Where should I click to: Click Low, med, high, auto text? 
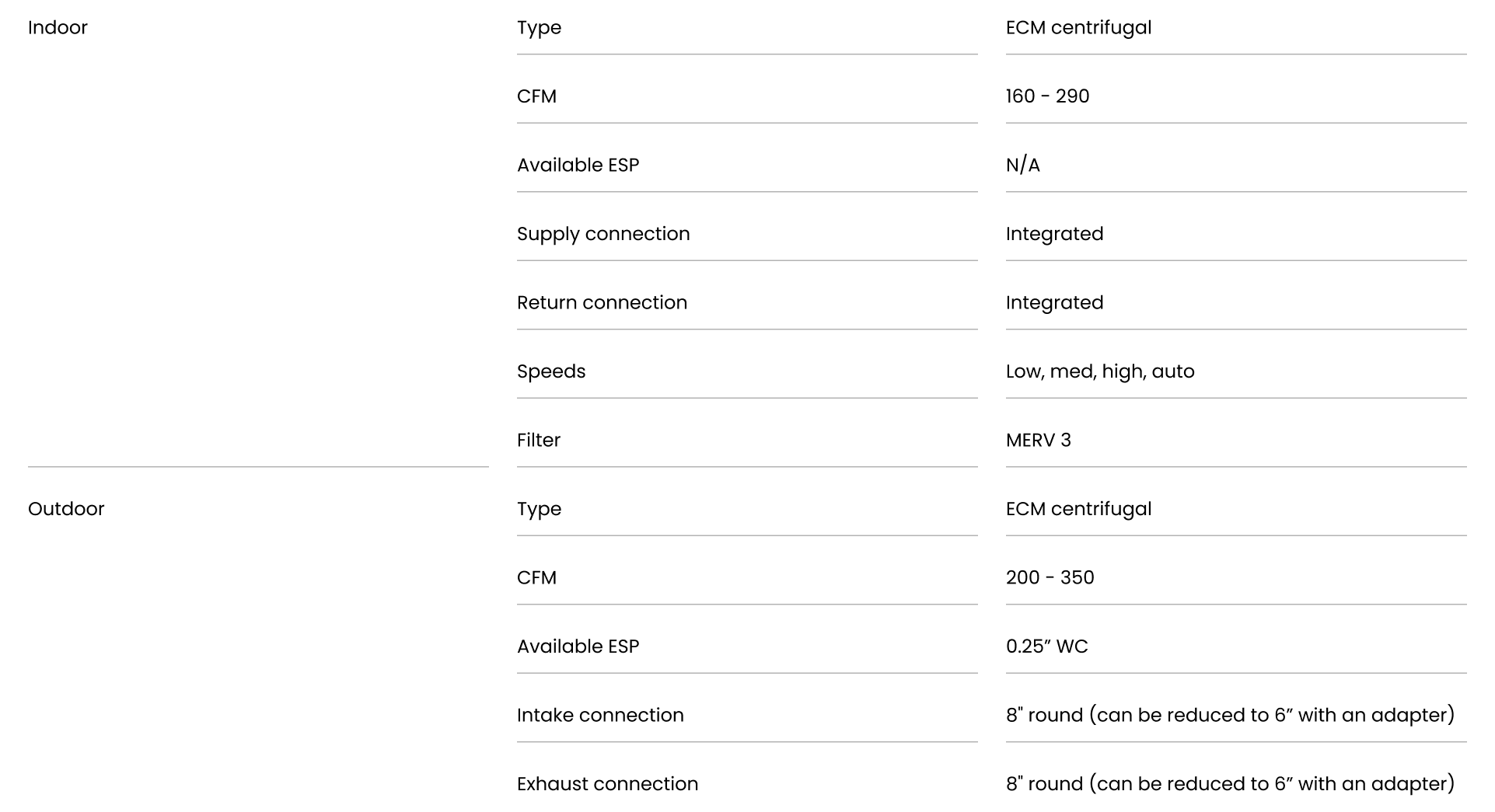(1100, 372)
